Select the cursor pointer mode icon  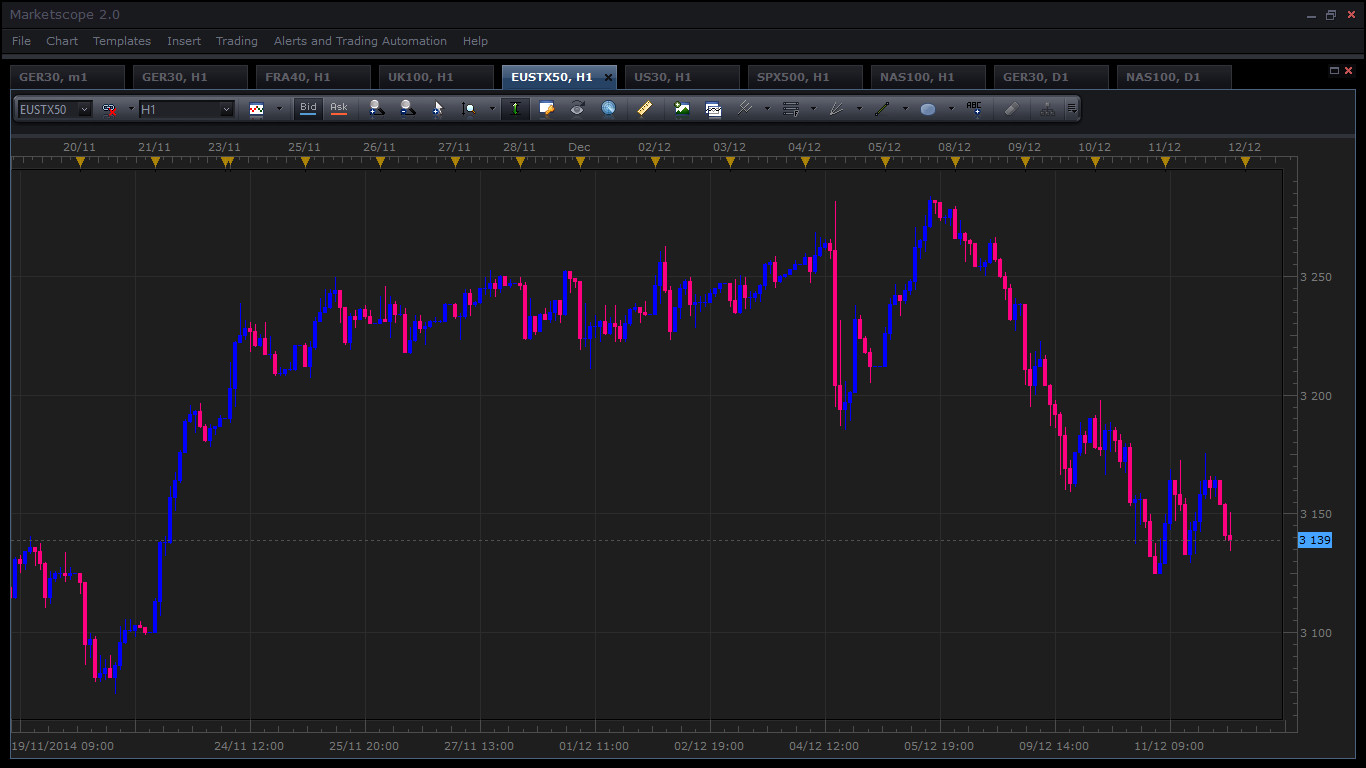(x=437, y=108)
